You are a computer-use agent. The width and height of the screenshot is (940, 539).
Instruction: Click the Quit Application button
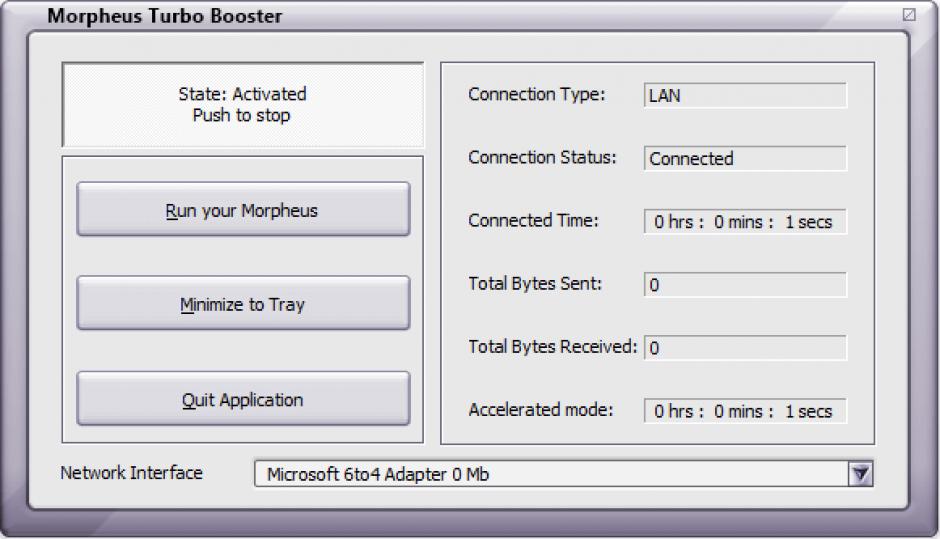[243, 399]
